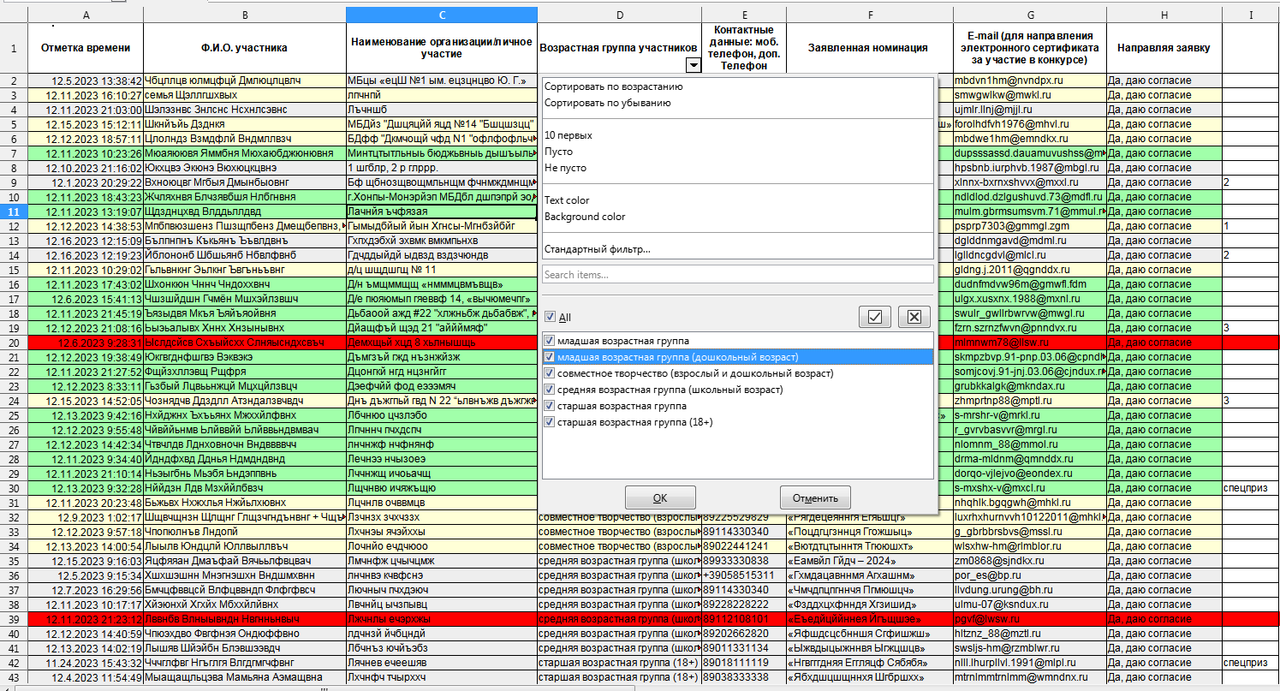Click email cell 'psprp7303@gmmgl.zgm'
Image resolution: width=1280 pixels, height=691 pixels.
[x=1029, y=227]
